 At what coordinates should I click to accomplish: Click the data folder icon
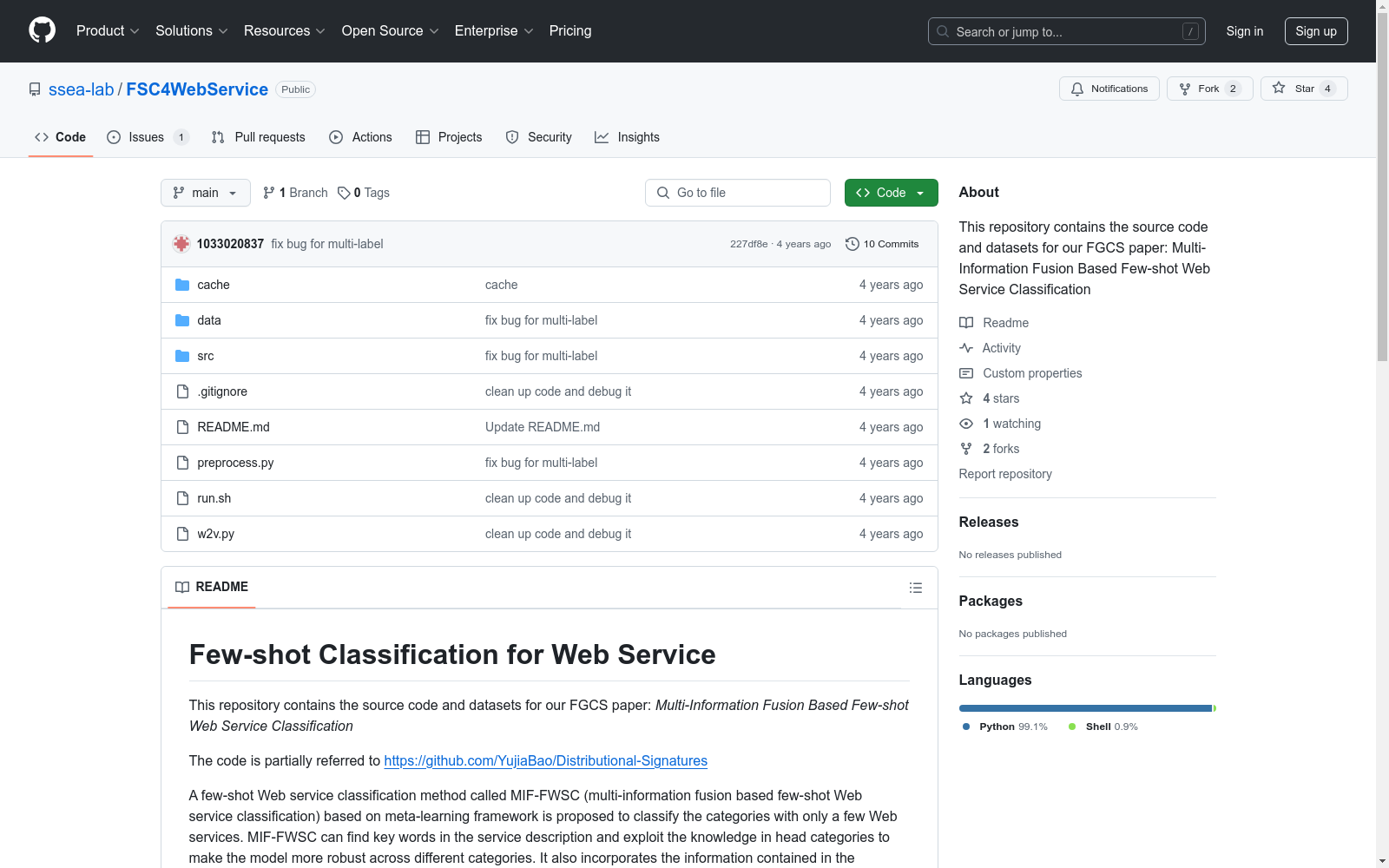coord(182,320)
